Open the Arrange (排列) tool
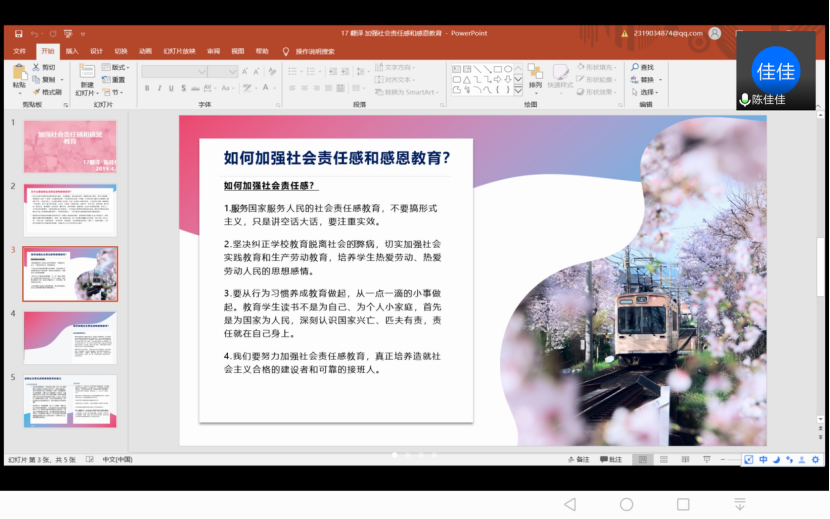830x519 pixels. click(x=536, y=73)
